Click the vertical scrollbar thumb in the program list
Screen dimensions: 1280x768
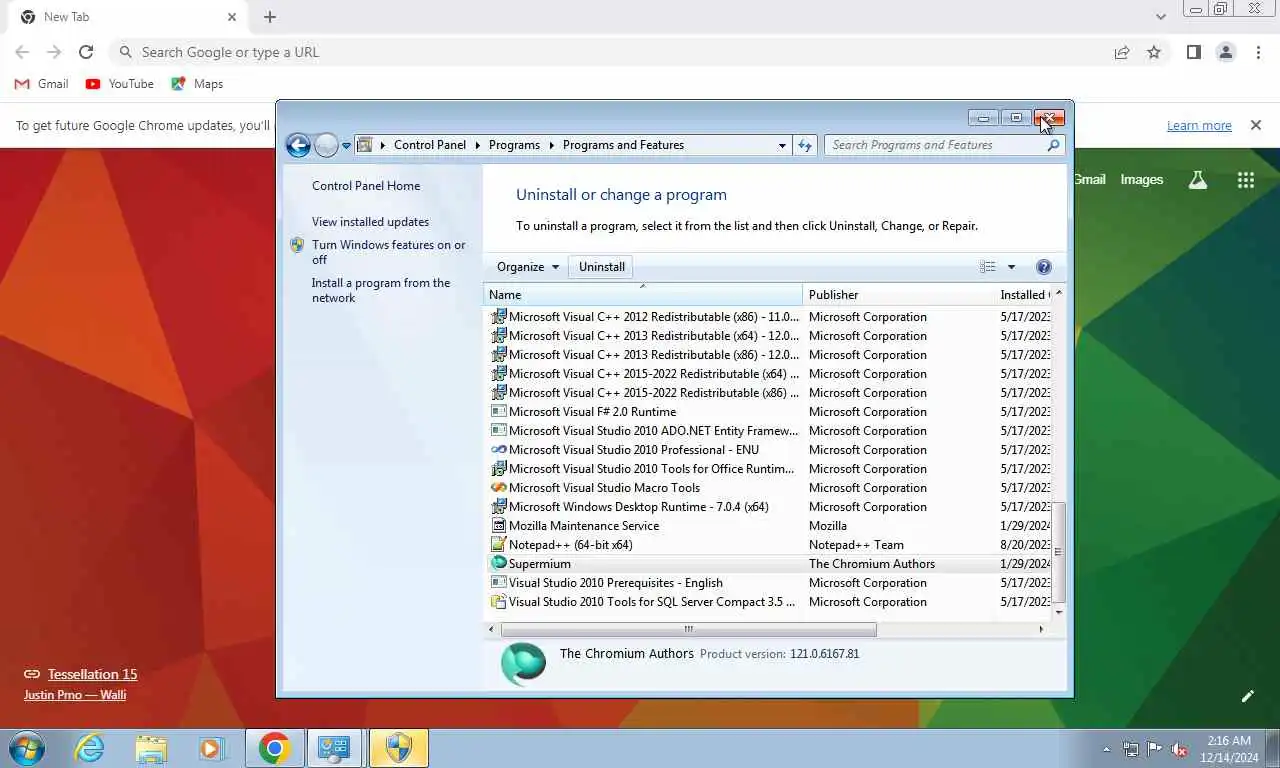coord(1059,553)
